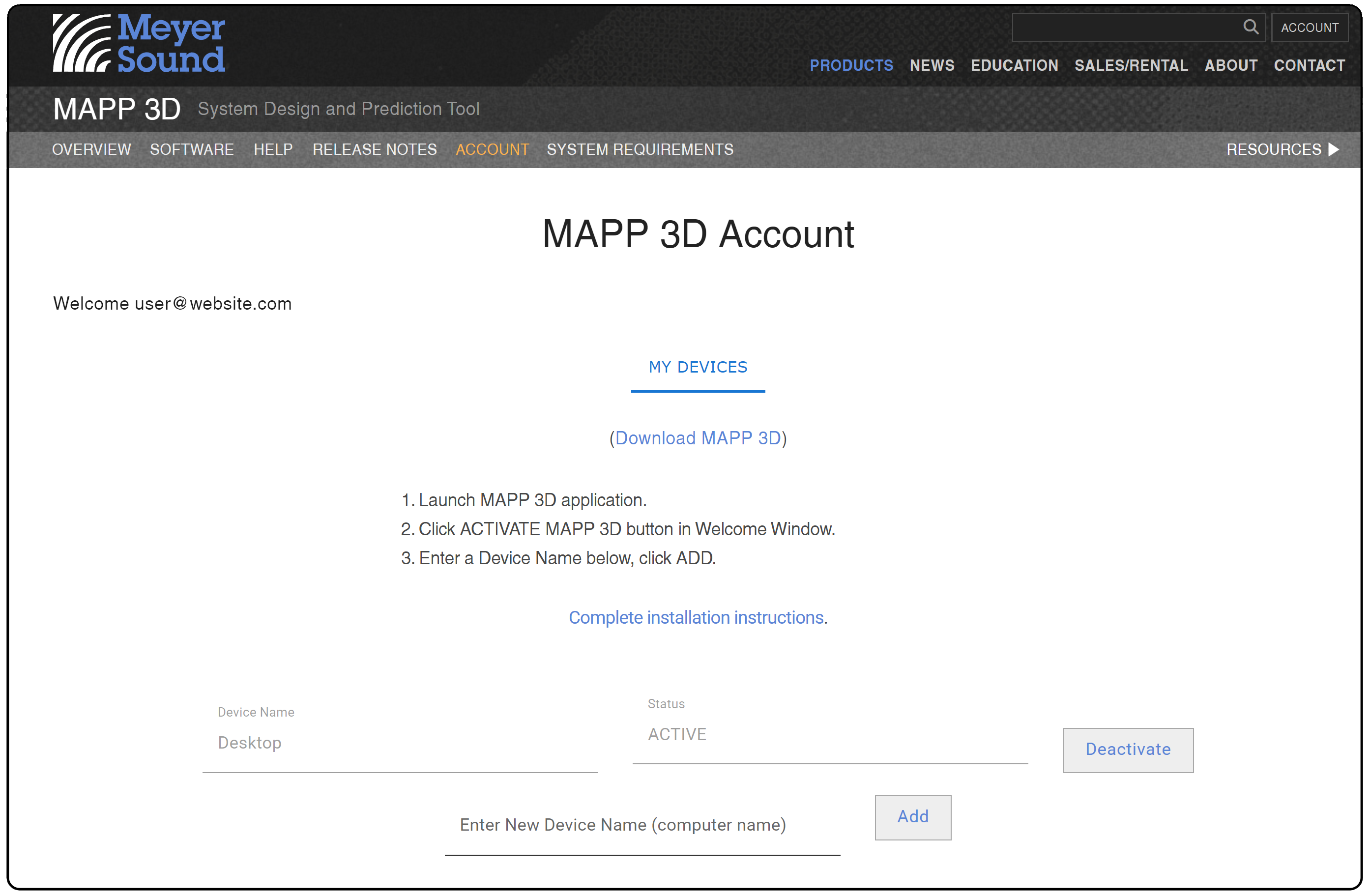The image size is (1370, 896).
Task: Click step 1 Launch MAPP 3D application
Action: click(x=524, y=500)
